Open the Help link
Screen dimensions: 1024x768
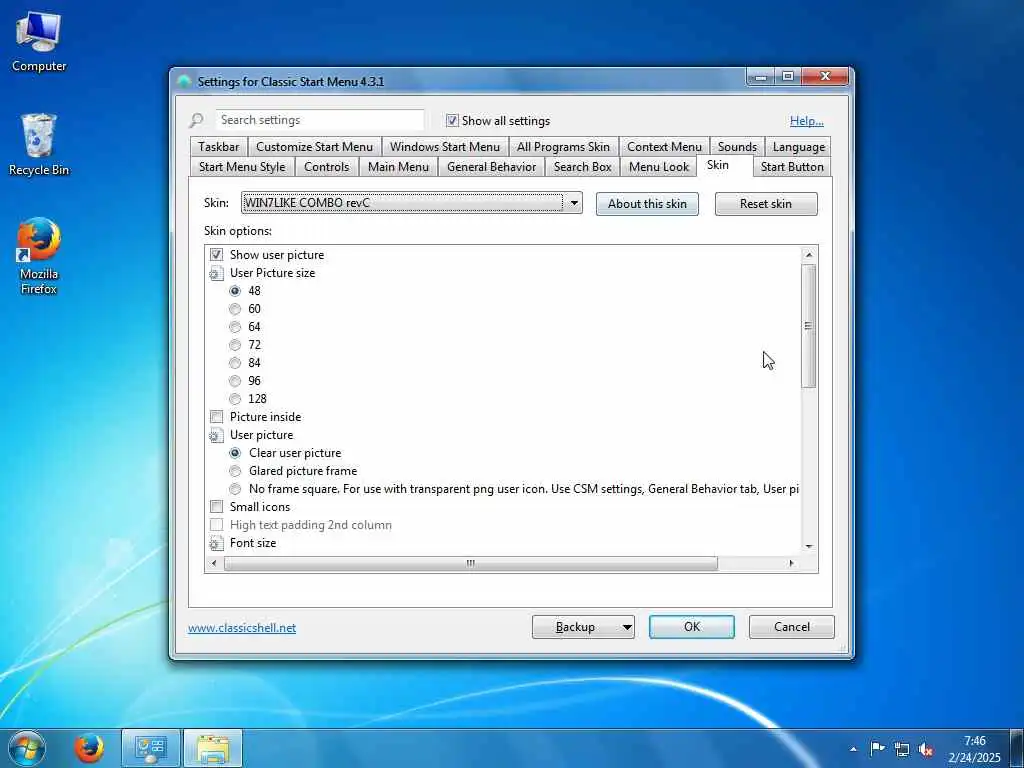[x=807, y=121]
